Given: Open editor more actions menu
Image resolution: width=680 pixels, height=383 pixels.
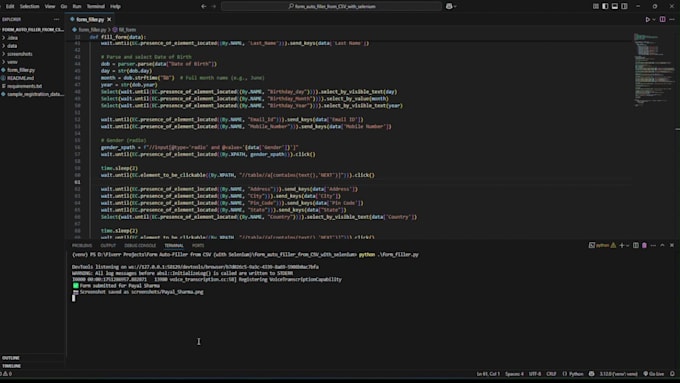Looking at the screenshot, I should [672, 20].
